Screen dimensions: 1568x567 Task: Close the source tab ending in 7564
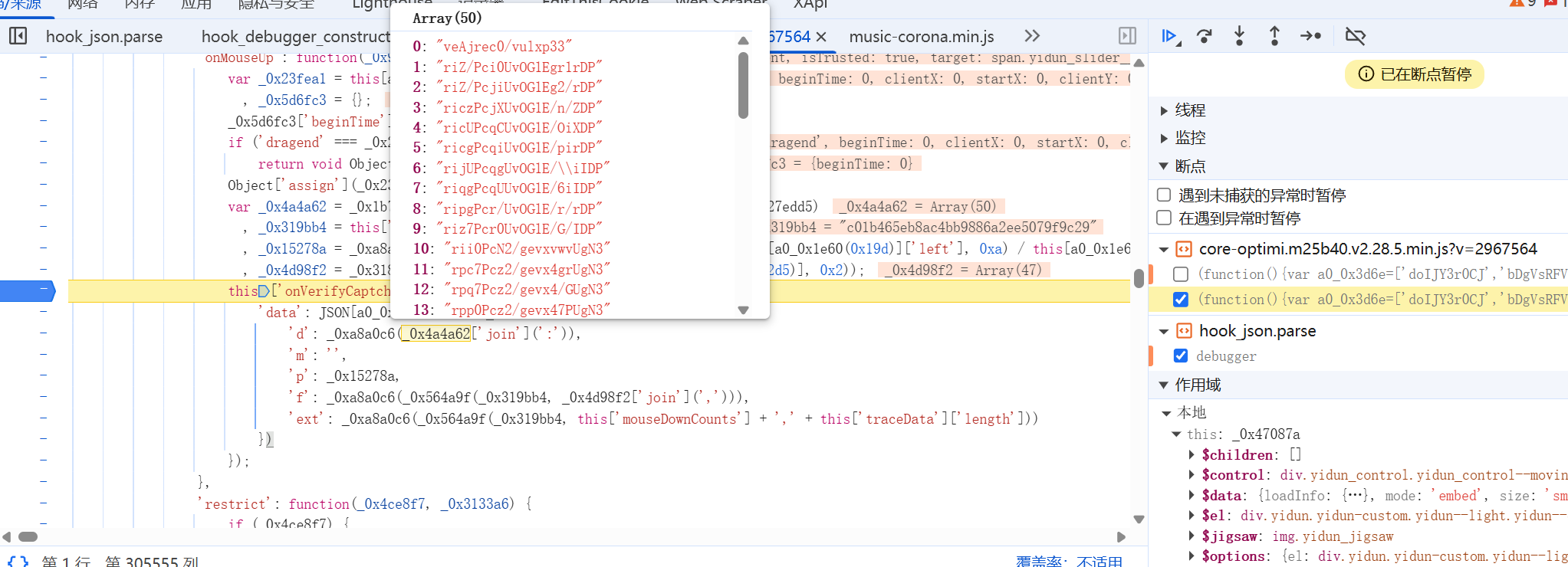point(821,37)
